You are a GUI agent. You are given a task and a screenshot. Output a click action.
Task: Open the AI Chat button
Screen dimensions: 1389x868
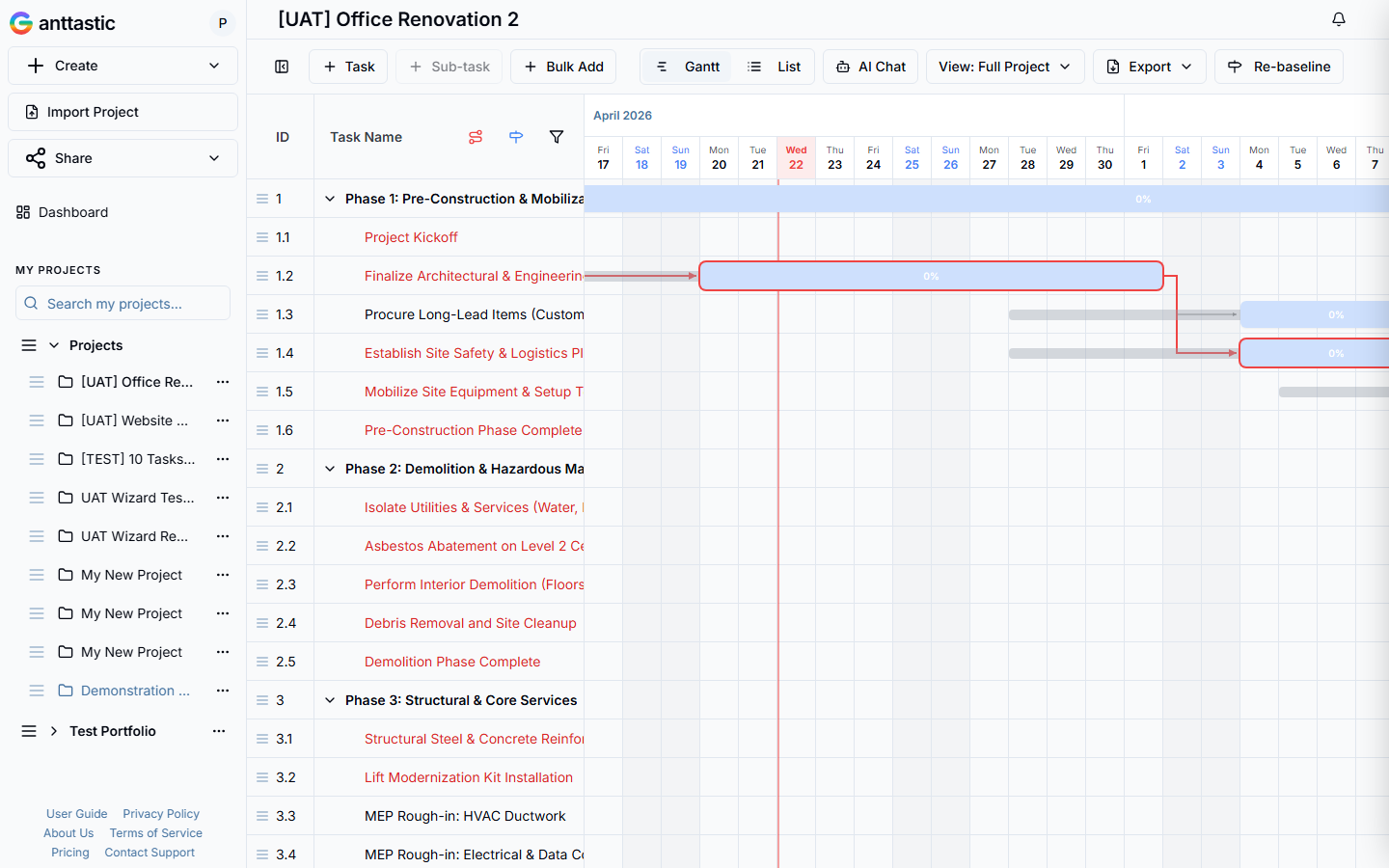tap(870, 67)
